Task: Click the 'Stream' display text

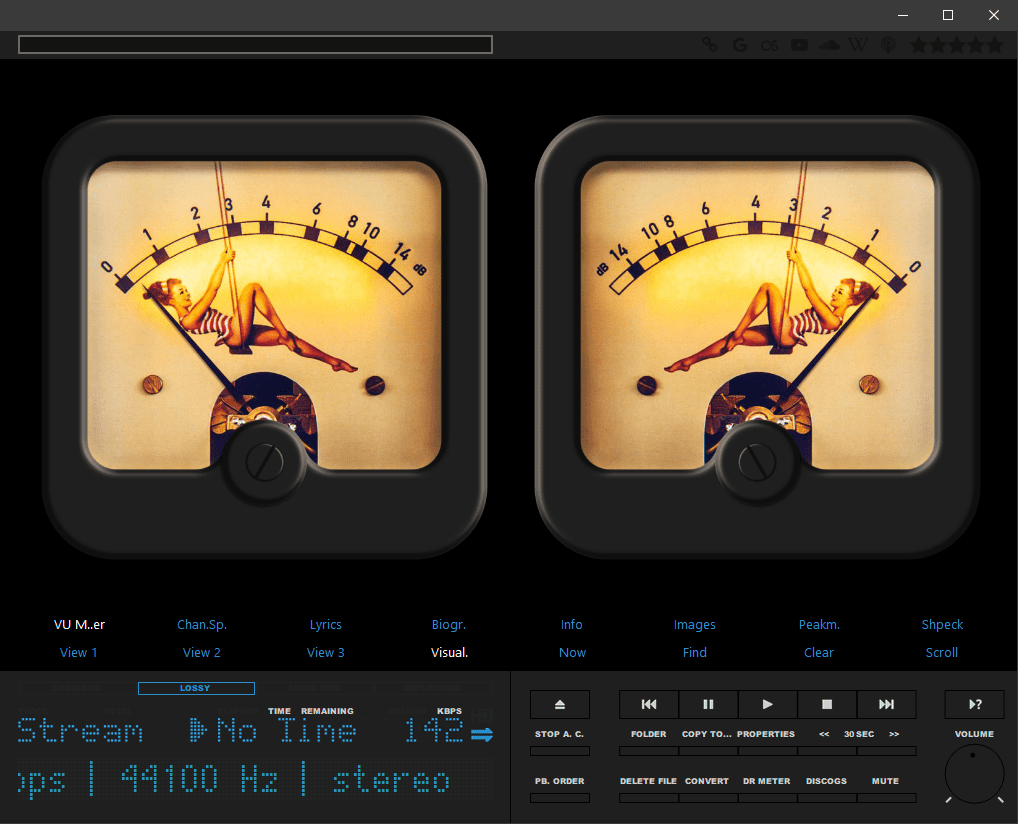Action: [x=80, y=731]
